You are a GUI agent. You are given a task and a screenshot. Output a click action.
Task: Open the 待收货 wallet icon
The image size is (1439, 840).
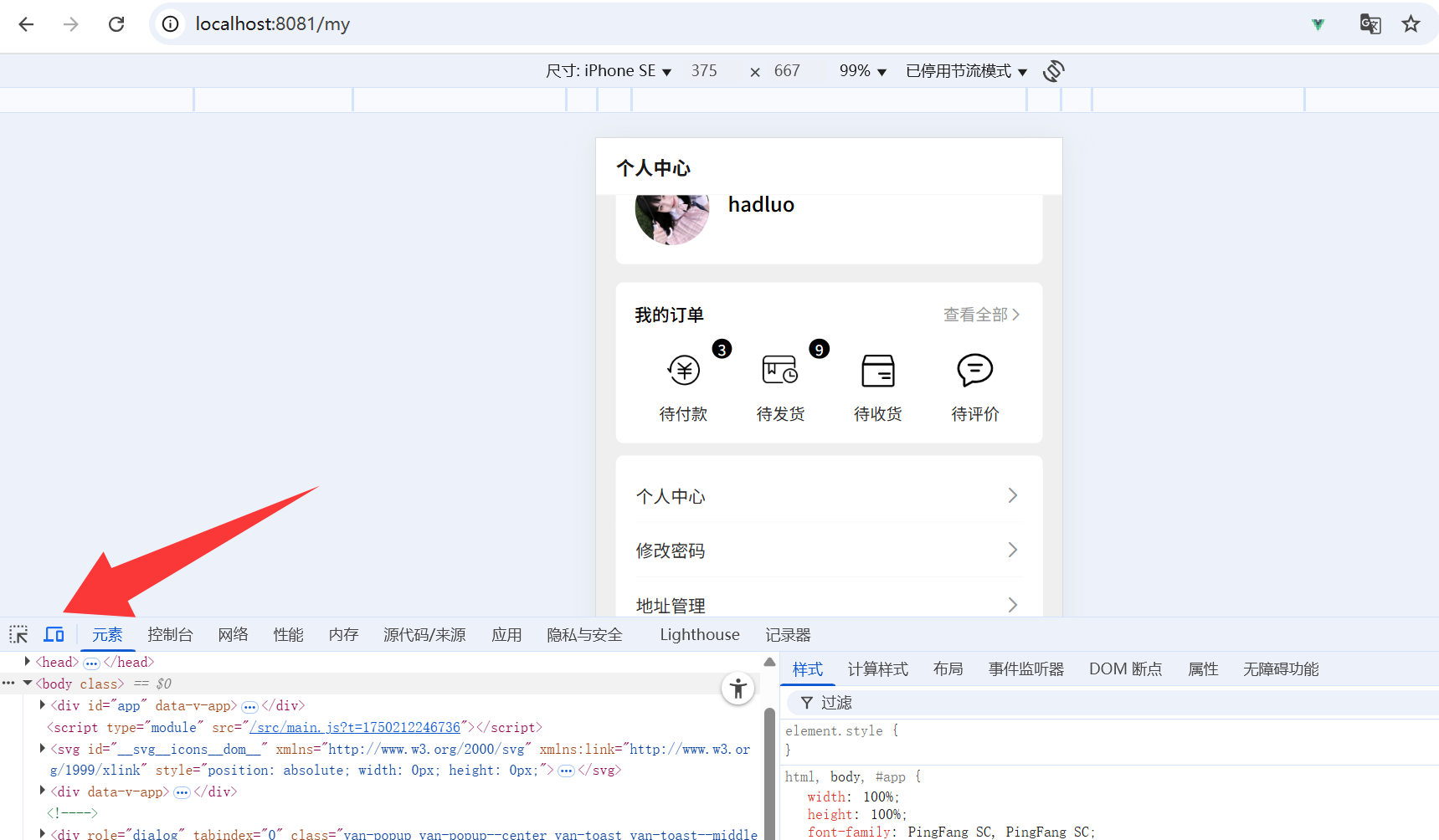878,370
